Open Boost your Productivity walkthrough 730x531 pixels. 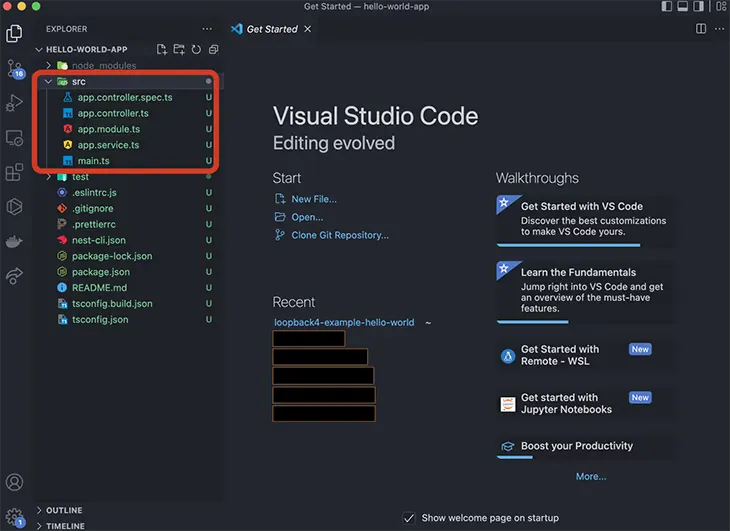click(585, 446)
